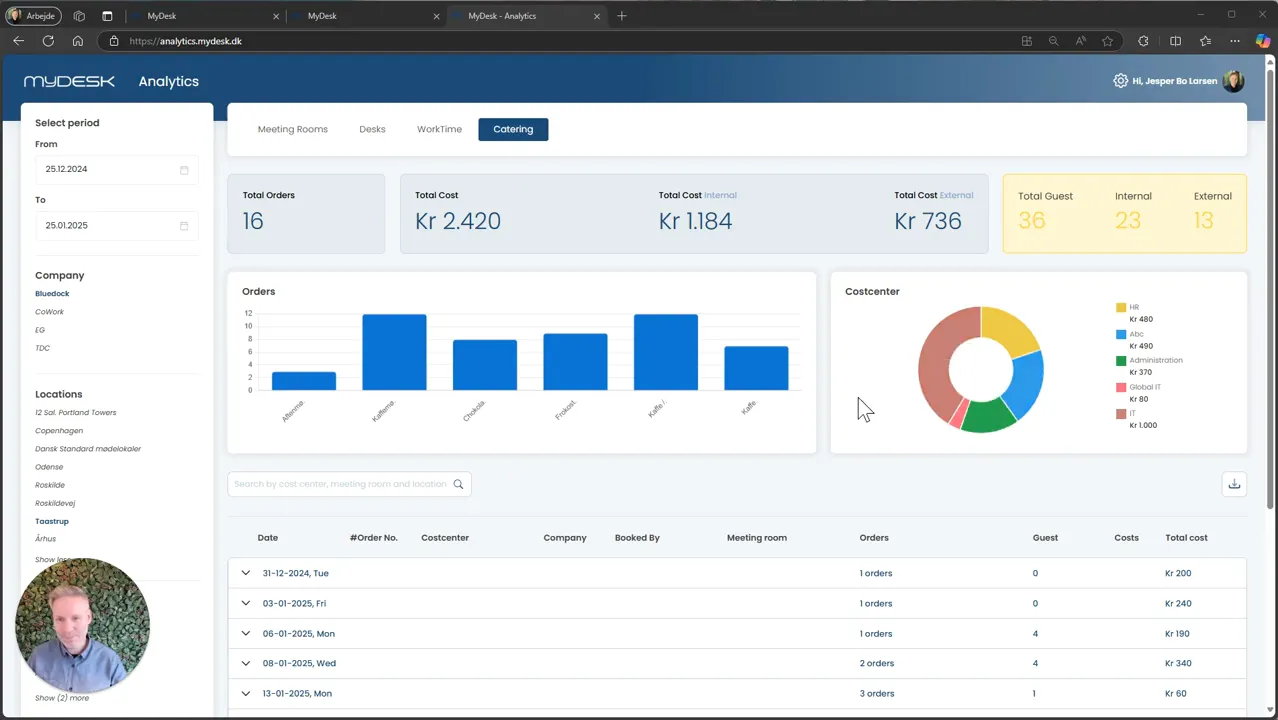Open the Copilot sidebar icon
The height and width of the screenshot is (720, 1278).
click(1263, 41)
